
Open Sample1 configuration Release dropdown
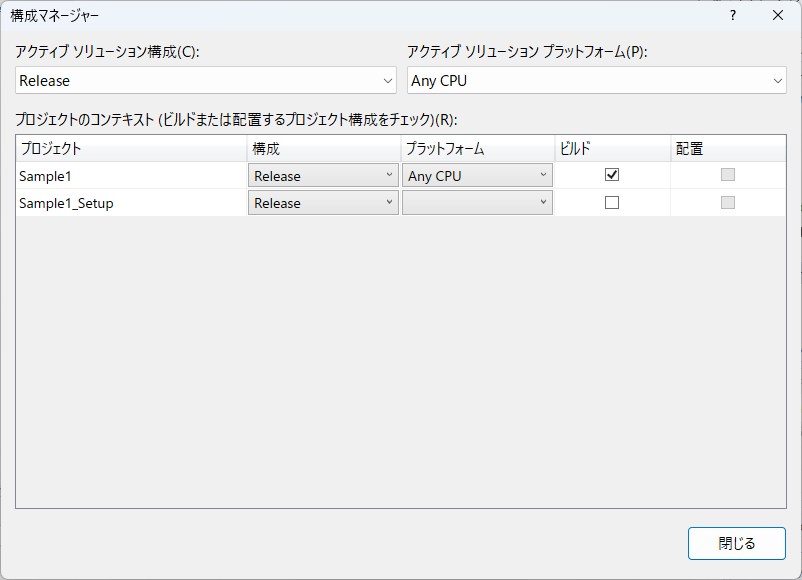[x=323, y=176]
